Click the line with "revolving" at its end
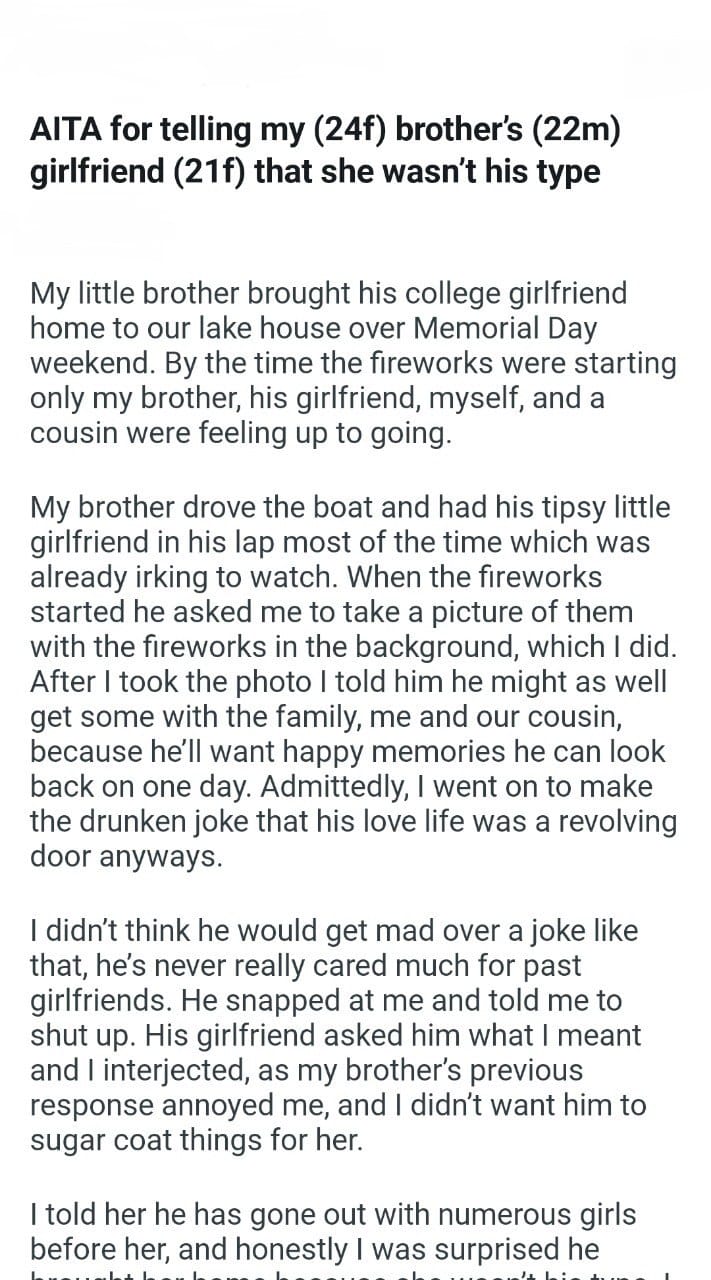 click(x=354, y=822)
